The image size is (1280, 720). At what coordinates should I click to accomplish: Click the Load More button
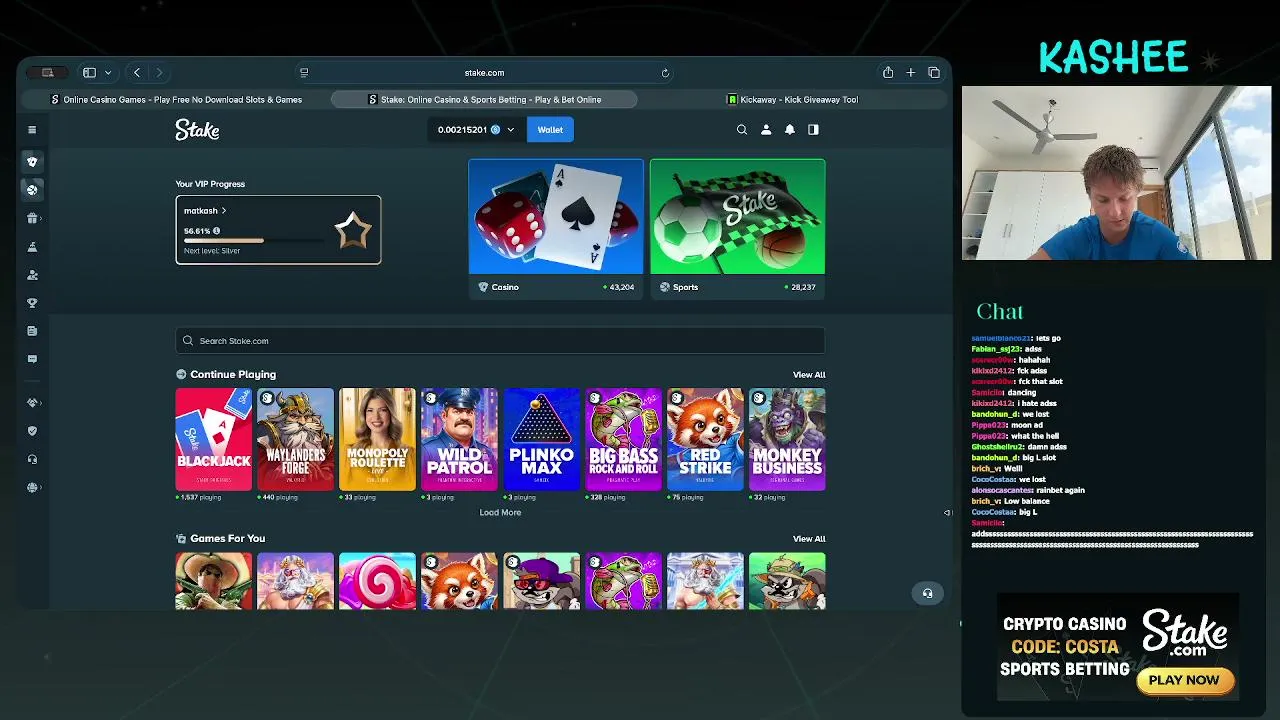tap(500, 512)
